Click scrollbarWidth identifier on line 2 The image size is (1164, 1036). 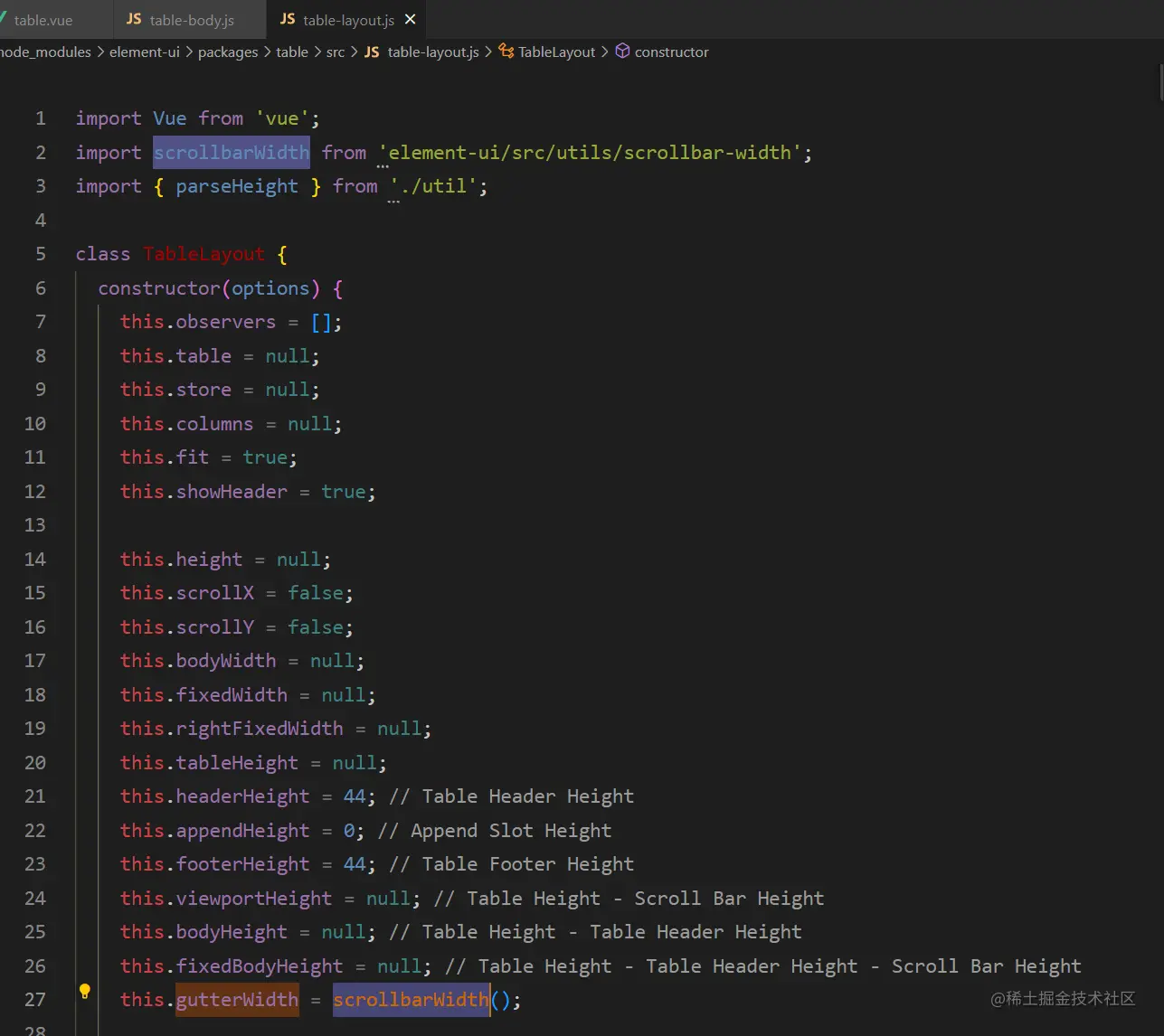click(x=232, y=153)
